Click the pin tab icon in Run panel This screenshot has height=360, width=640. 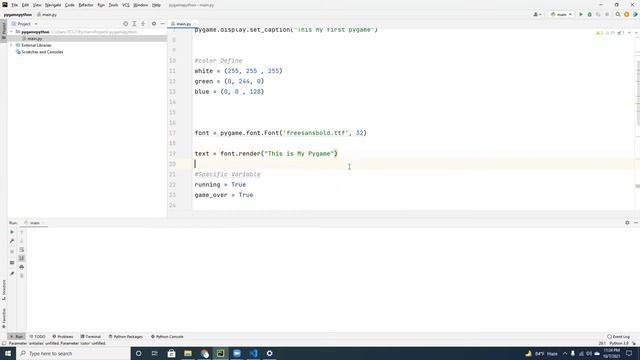(x=12, y=273)
